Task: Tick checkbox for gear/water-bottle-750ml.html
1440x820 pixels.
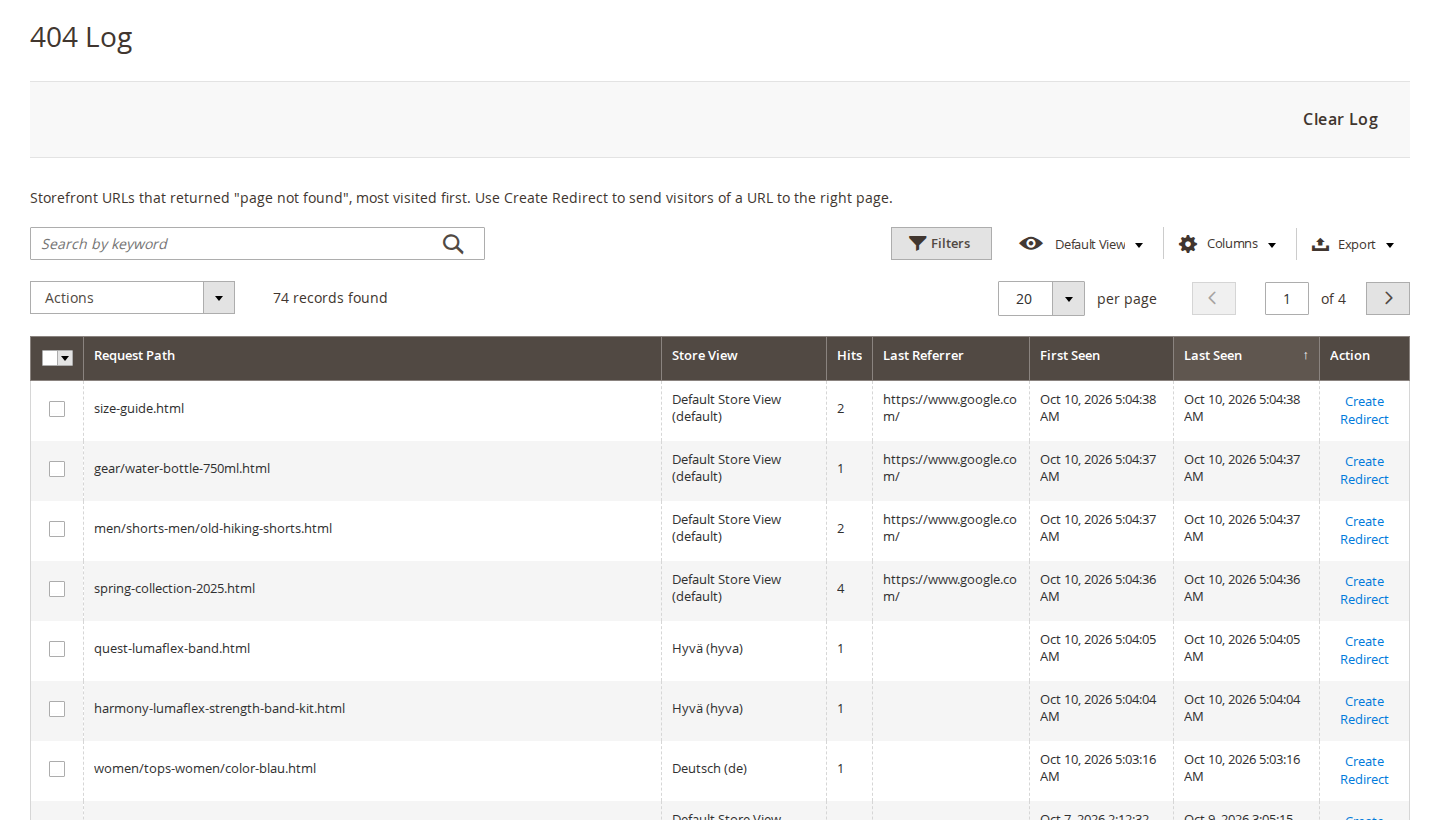Action: 57,468
